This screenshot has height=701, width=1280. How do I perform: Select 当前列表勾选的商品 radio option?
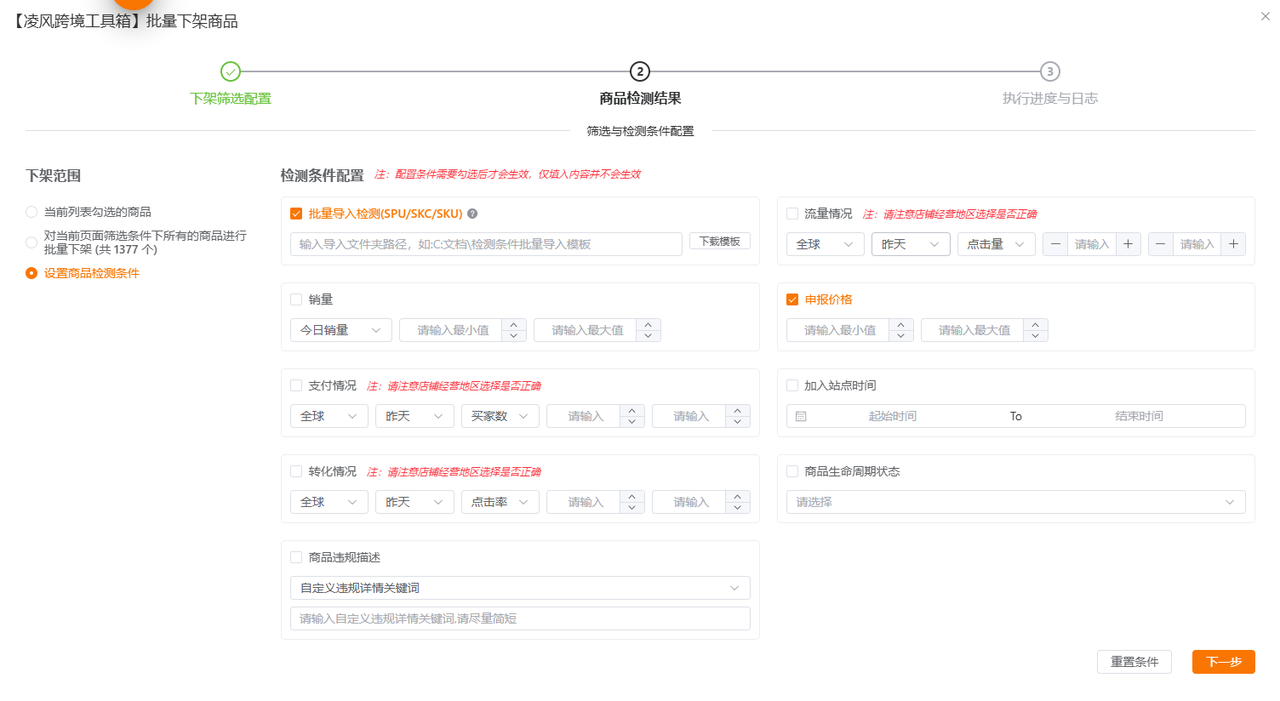click(32, 212)
